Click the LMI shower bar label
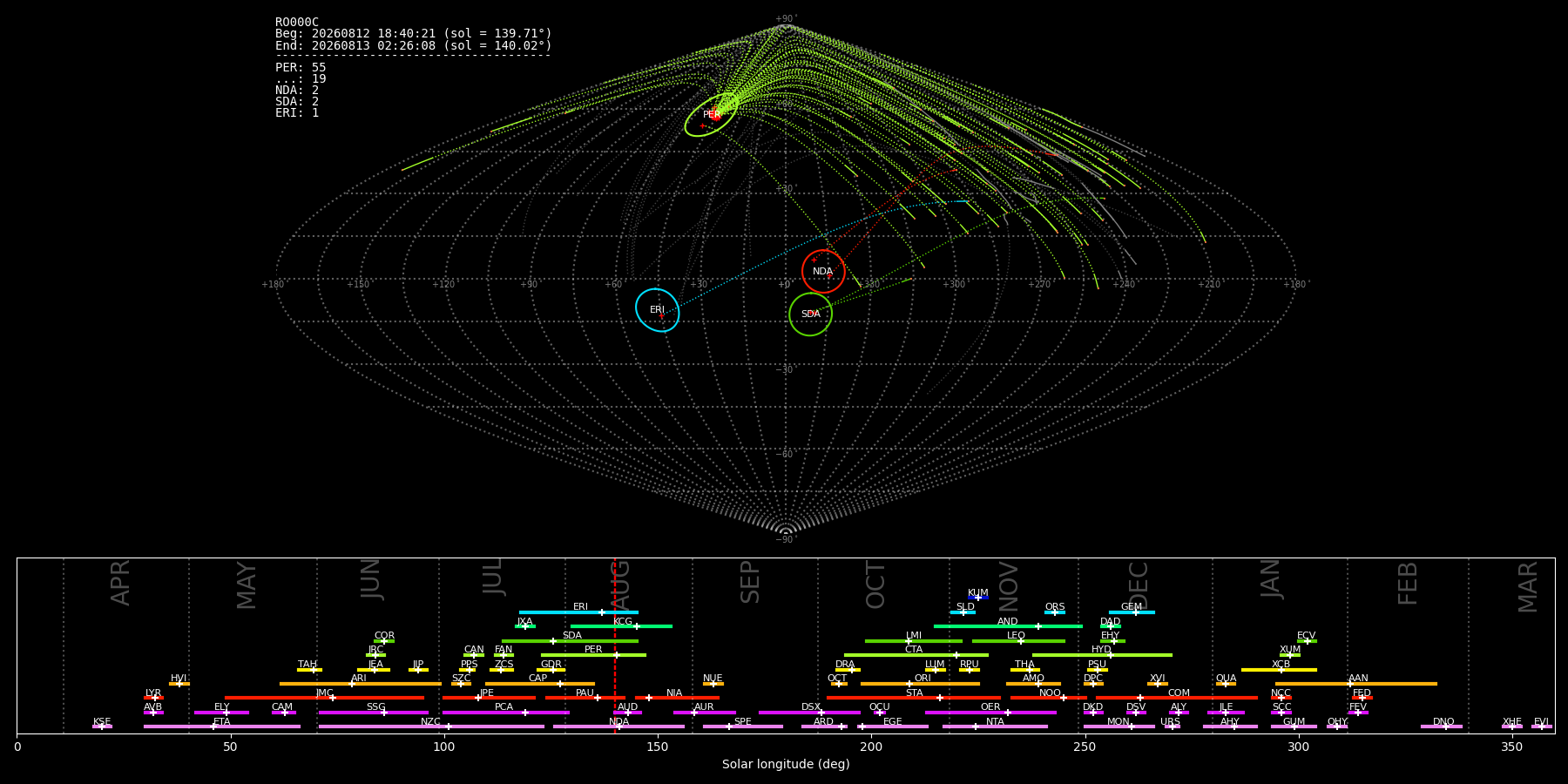Image resolution: width=1568 pixels, height=784 pixels. pos(914,636)
